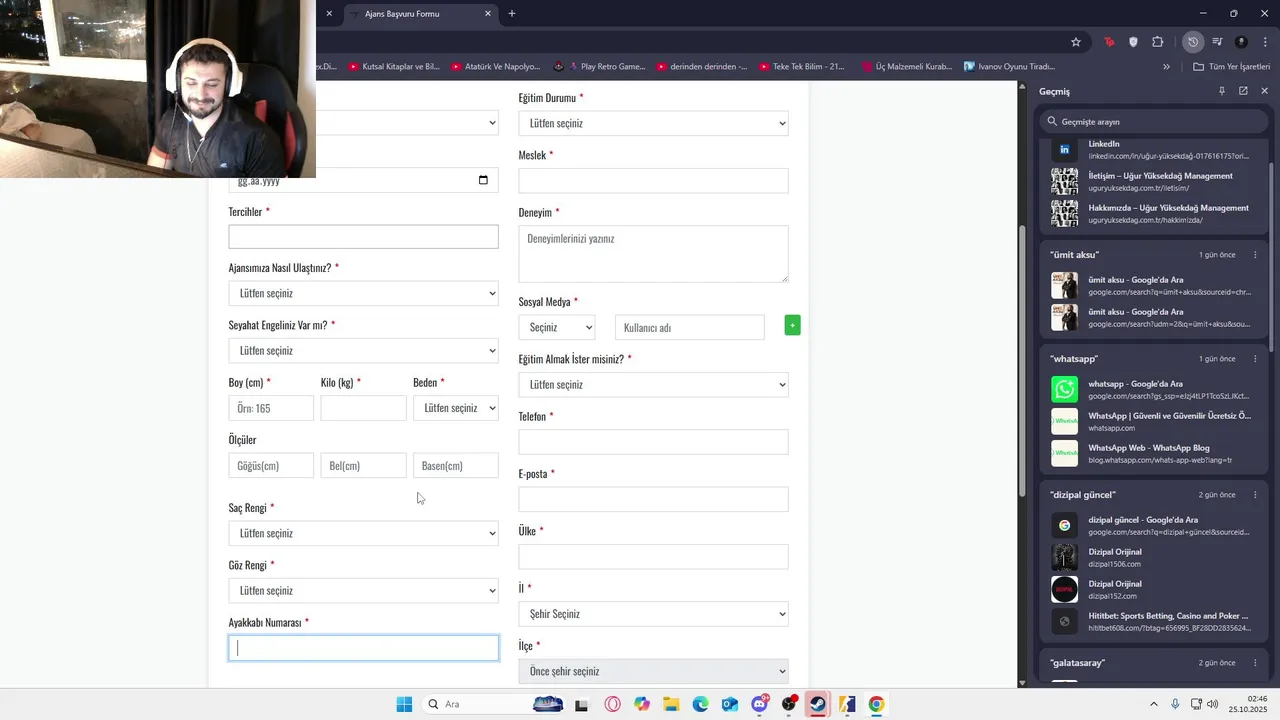The width and height of the screenshot is (1280, 720).
Task: Switch to the Ajans Başvuru Formu tab
Action: tap(418, 14)
